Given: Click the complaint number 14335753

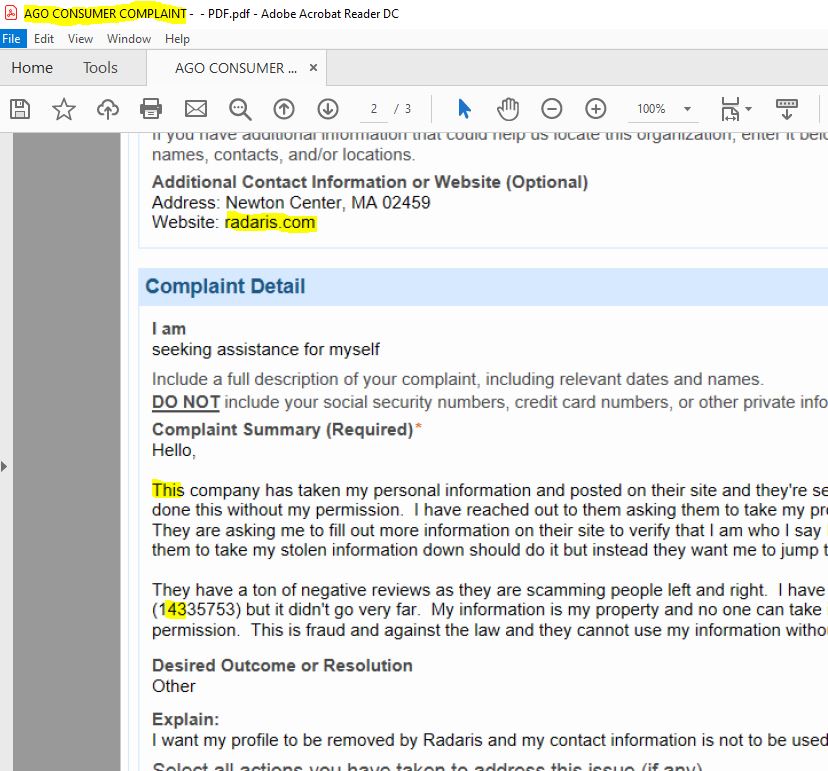Looking at the screenshot, I should (196, 609).
